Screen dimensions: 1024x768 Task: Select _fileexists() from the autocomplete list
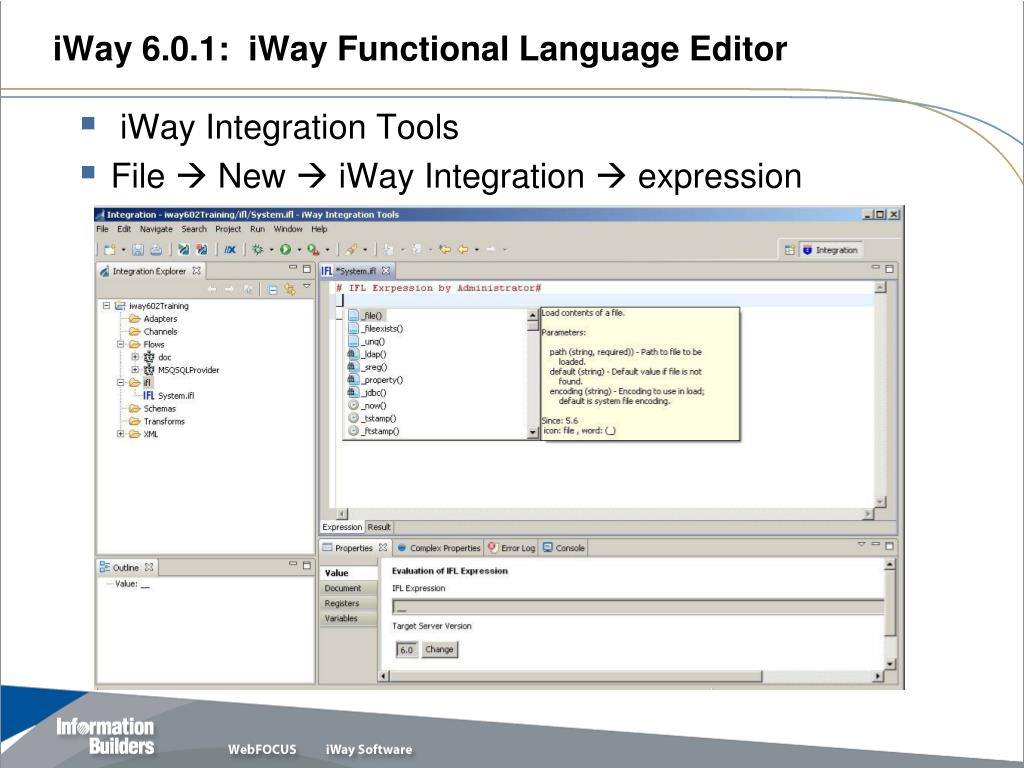[x=383, y=328]
